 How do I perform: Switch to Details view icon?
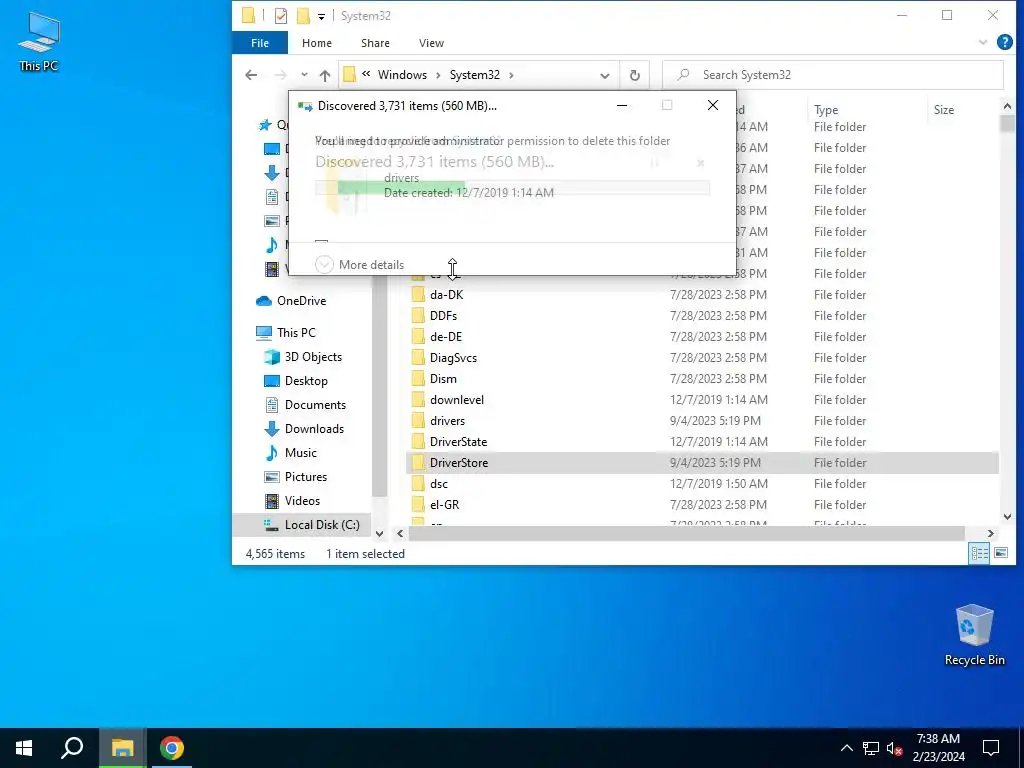[979, 554]
